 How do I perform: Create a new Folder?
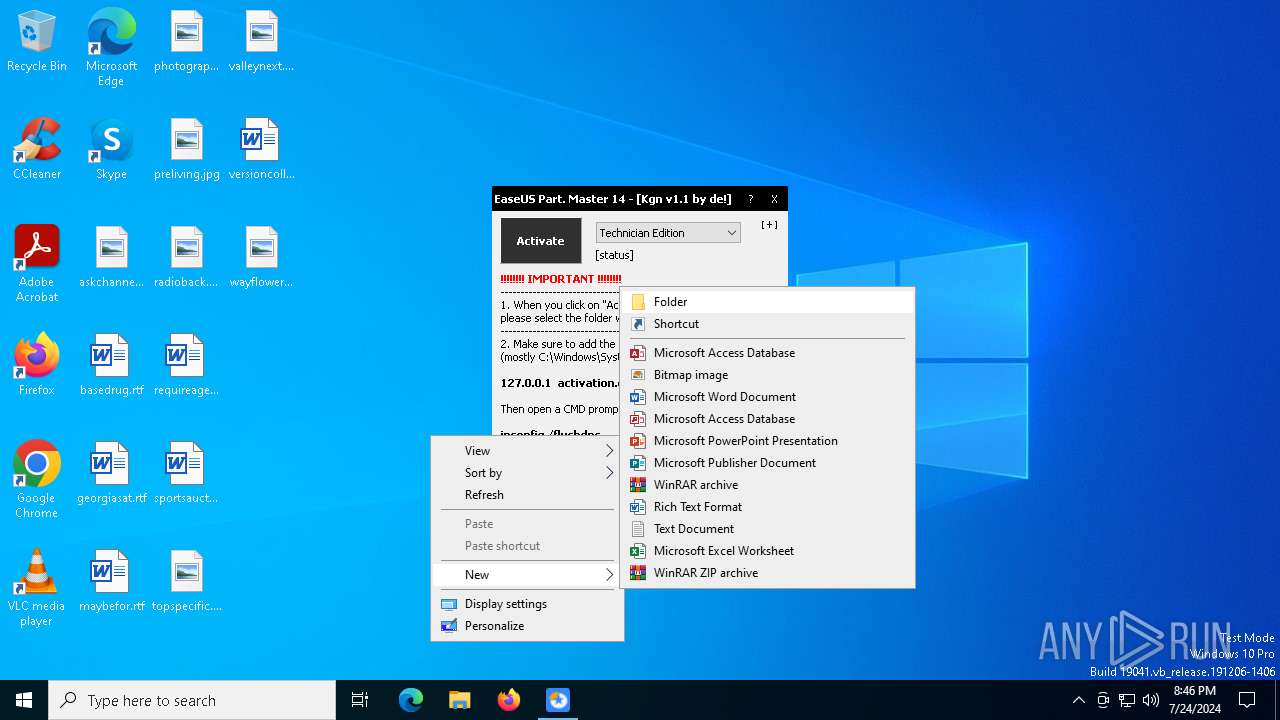(767, 302)
